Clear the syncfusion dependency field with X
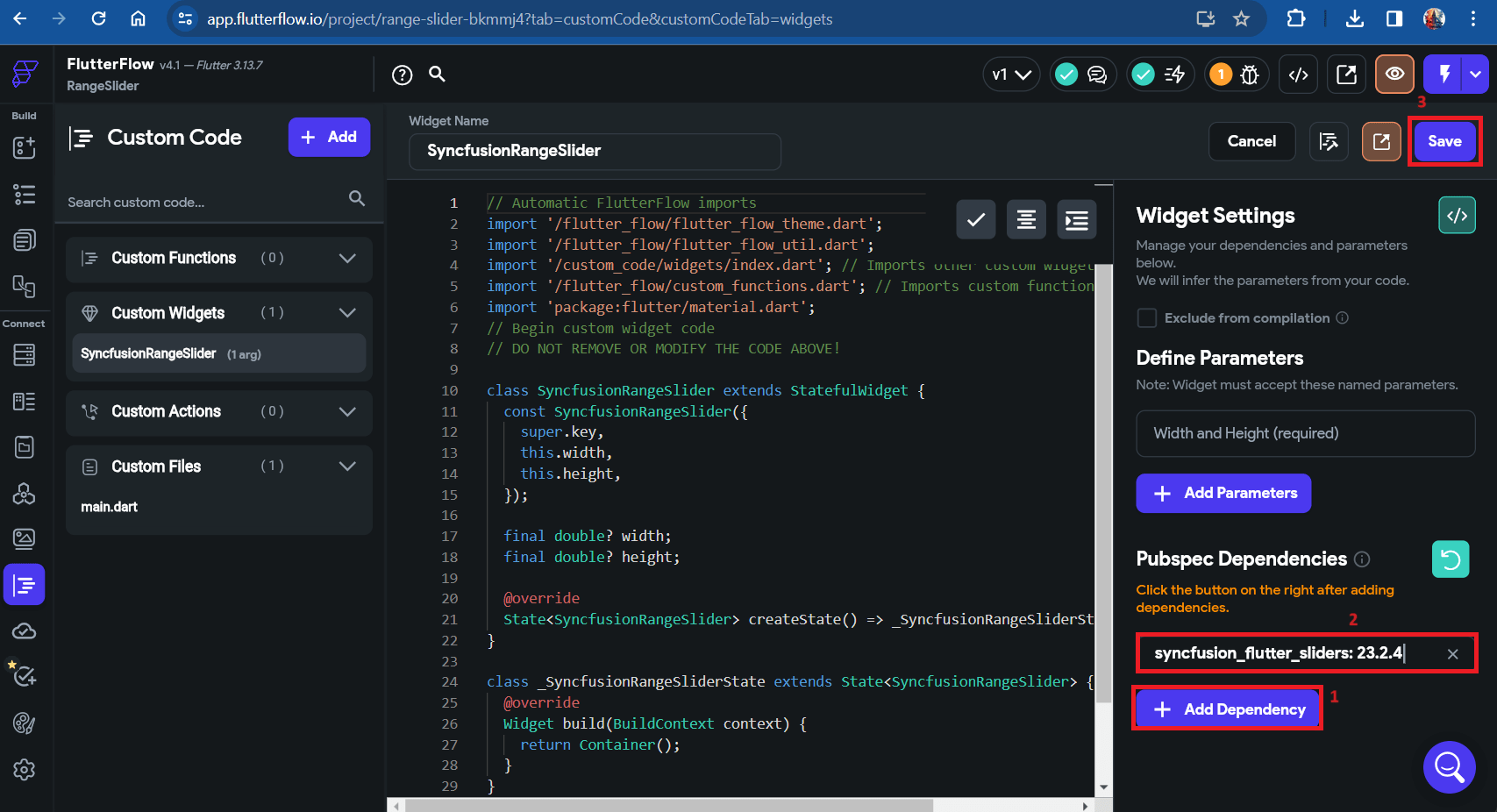Viewport: 1497px width, 812px height. point(1453,654)
